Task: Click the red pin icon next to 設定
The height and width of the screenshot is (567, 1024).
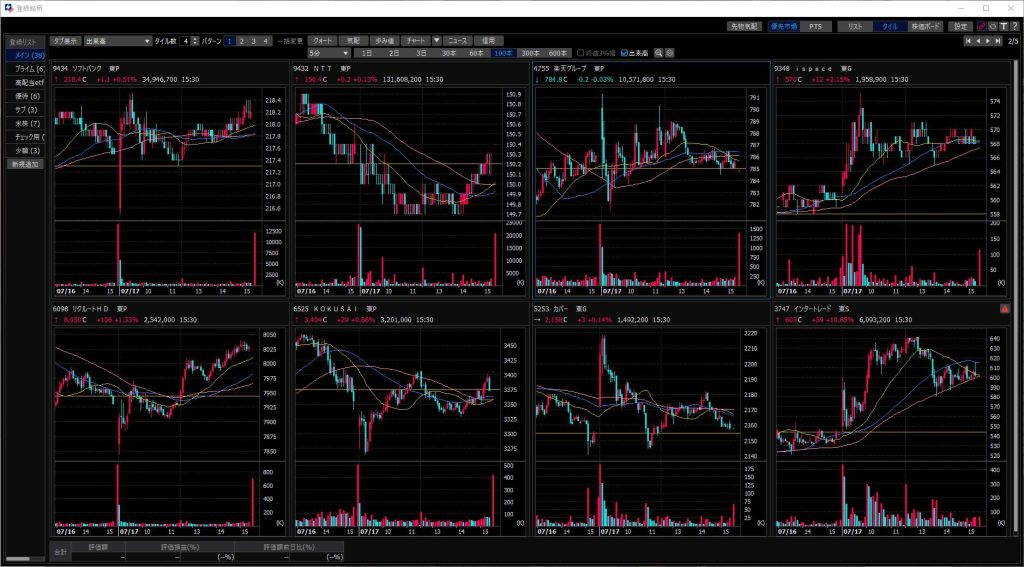Action: click(x=981, y=26)
